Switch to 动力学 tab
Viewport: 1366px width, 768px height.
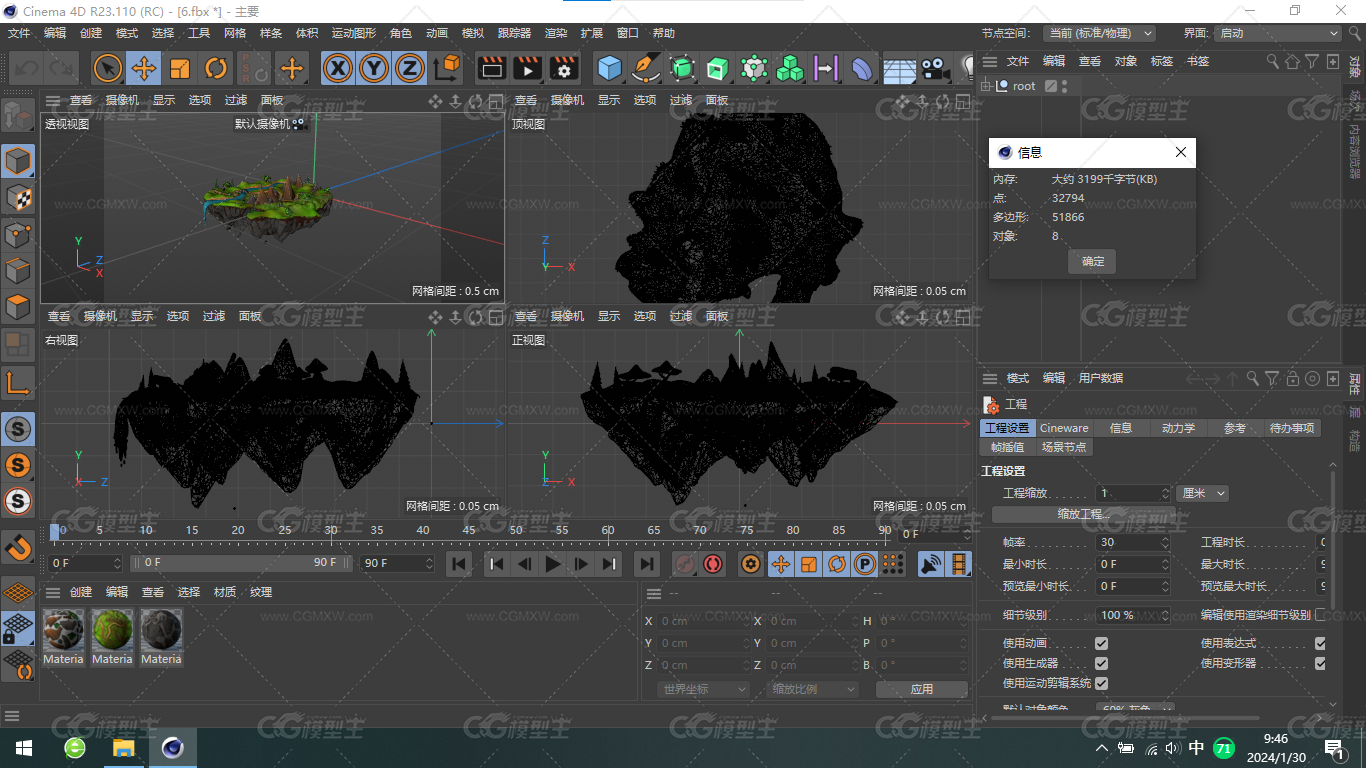pyautogui.click(x=1178, y=428)
